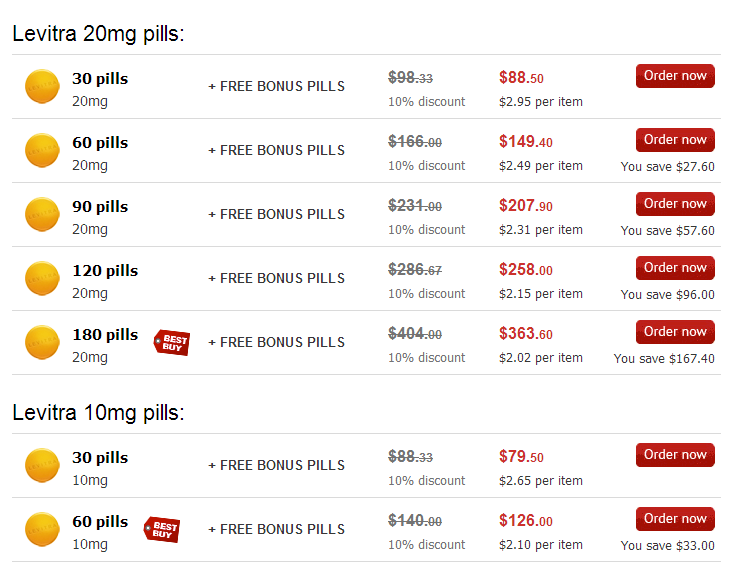Click the yellow pill icon for 30 pills 20mg
735x565 pixels.
42,86
